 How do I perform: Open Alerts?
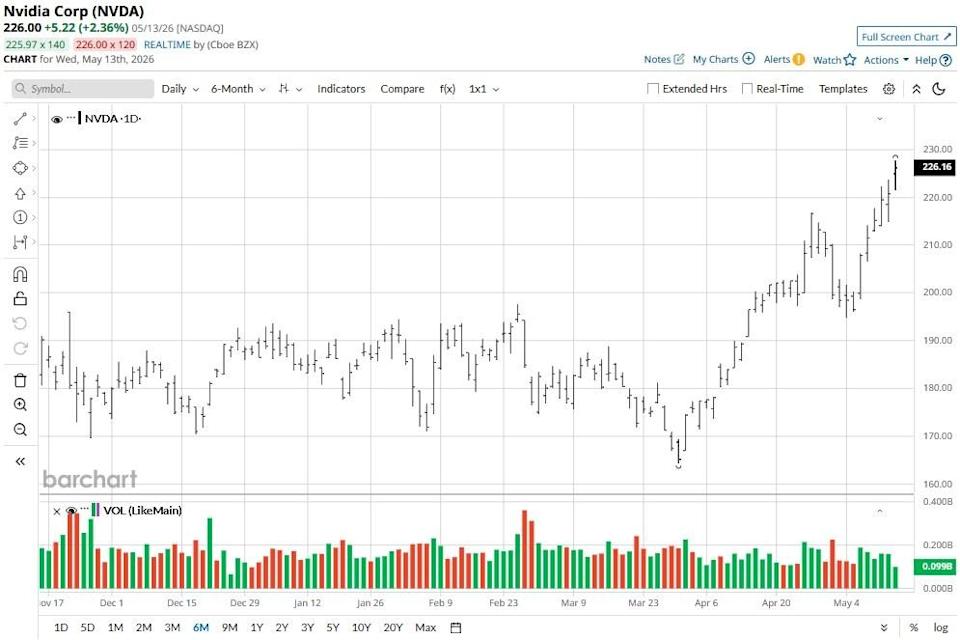click(x=784, y=59)
